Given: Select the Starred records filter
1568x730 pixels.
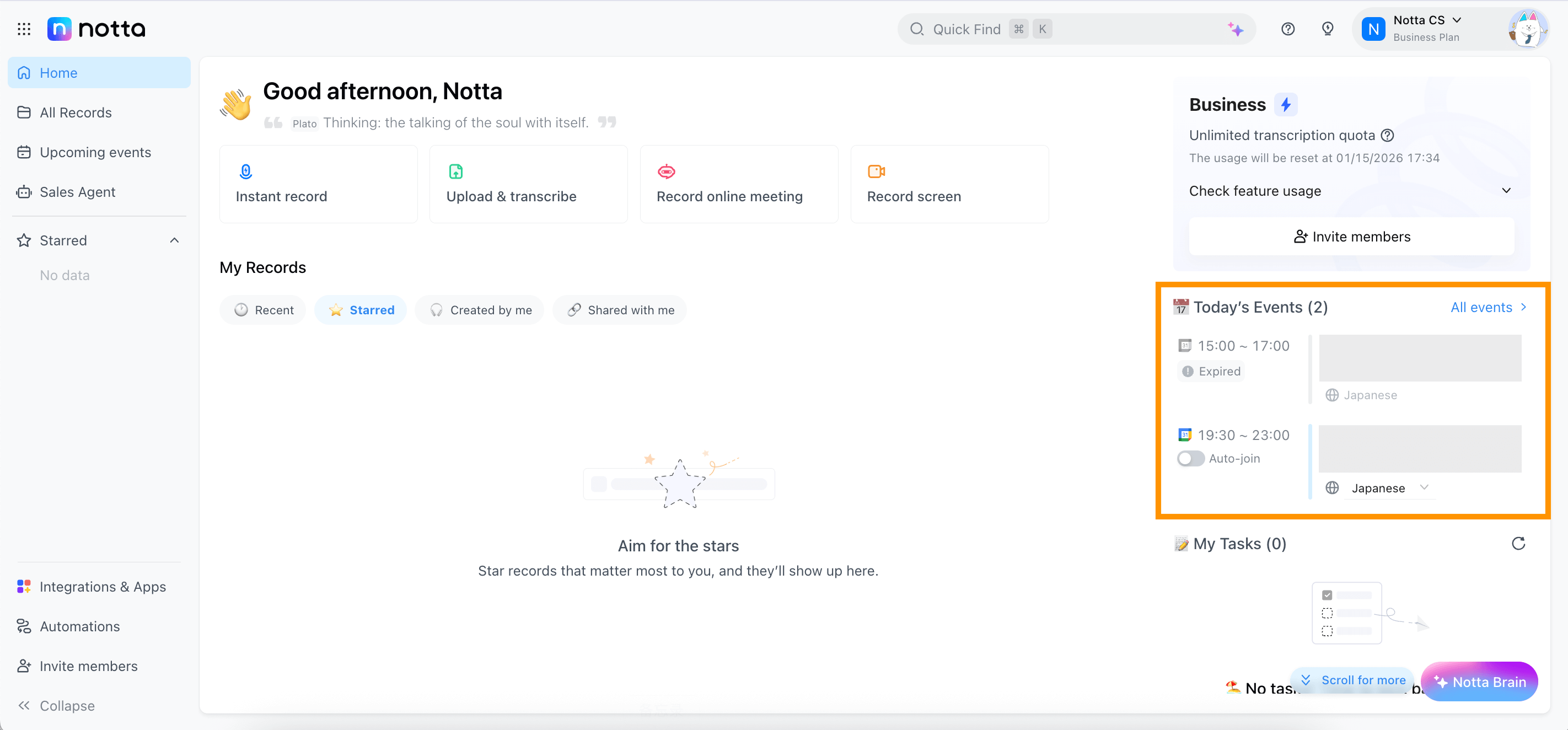Looking at the screenshot, I should click(361, 310).
